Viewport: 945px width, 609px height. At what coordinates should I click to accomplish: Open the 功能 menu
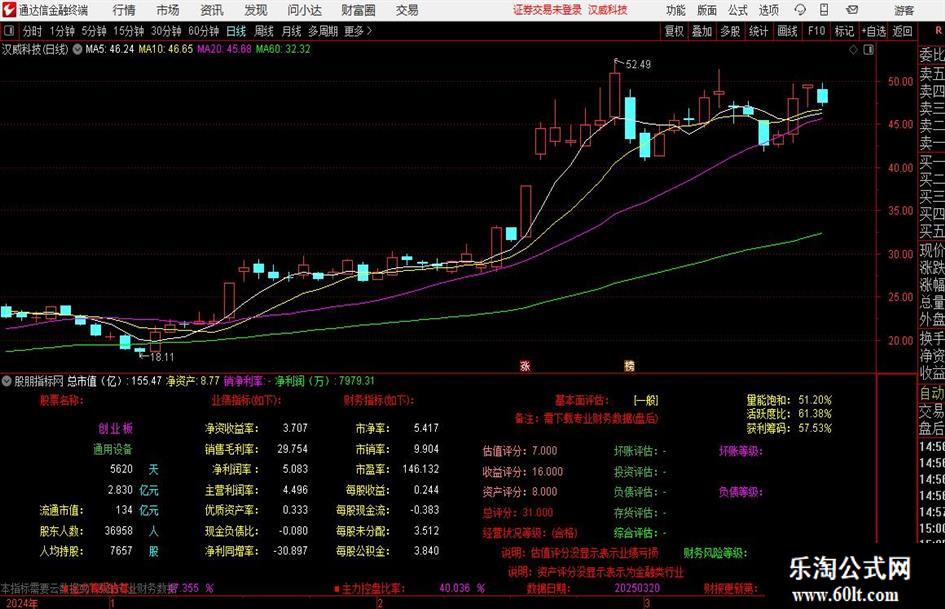click(676, 10)
